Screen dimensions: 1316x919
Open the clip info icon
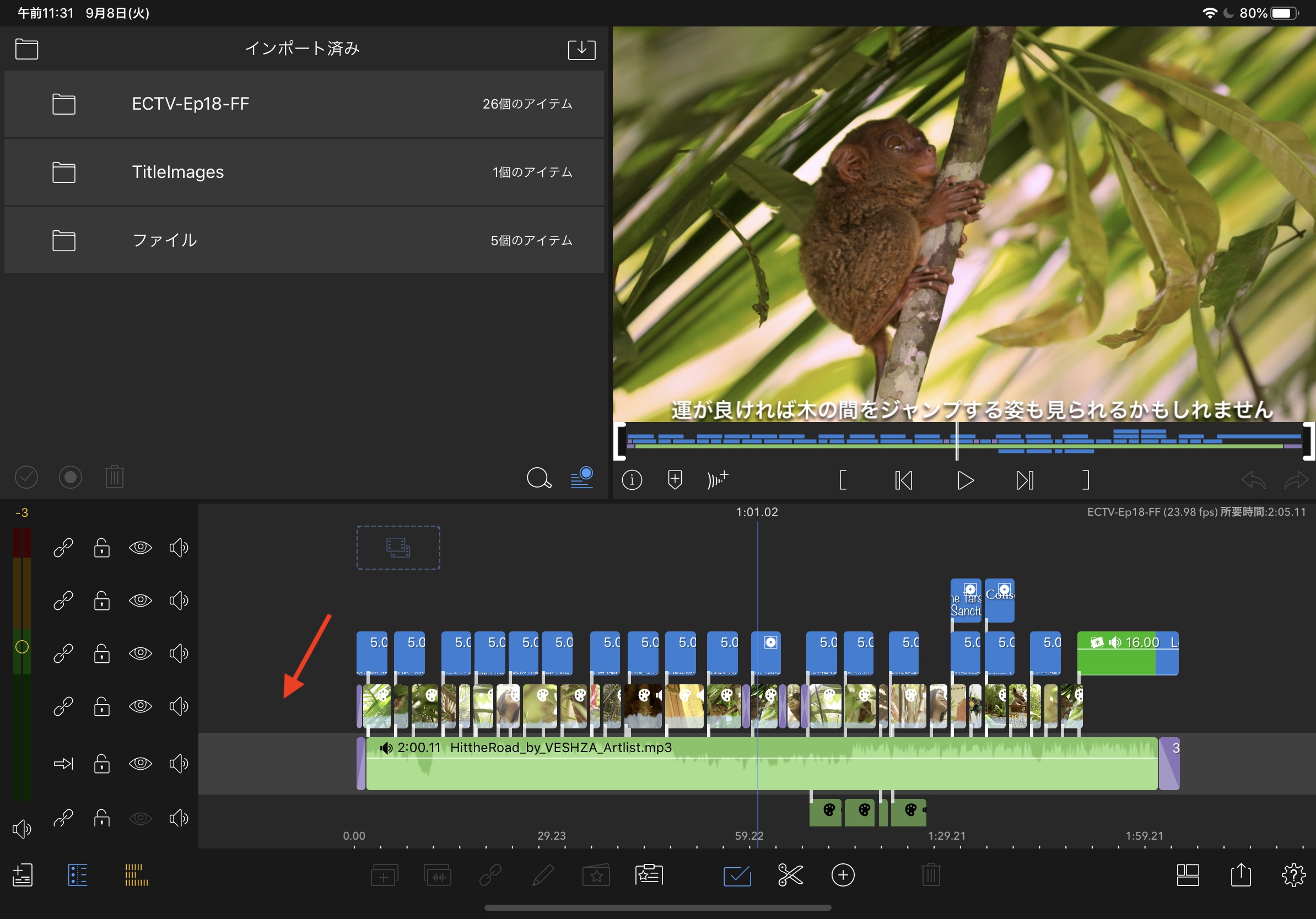pos(632,479)
